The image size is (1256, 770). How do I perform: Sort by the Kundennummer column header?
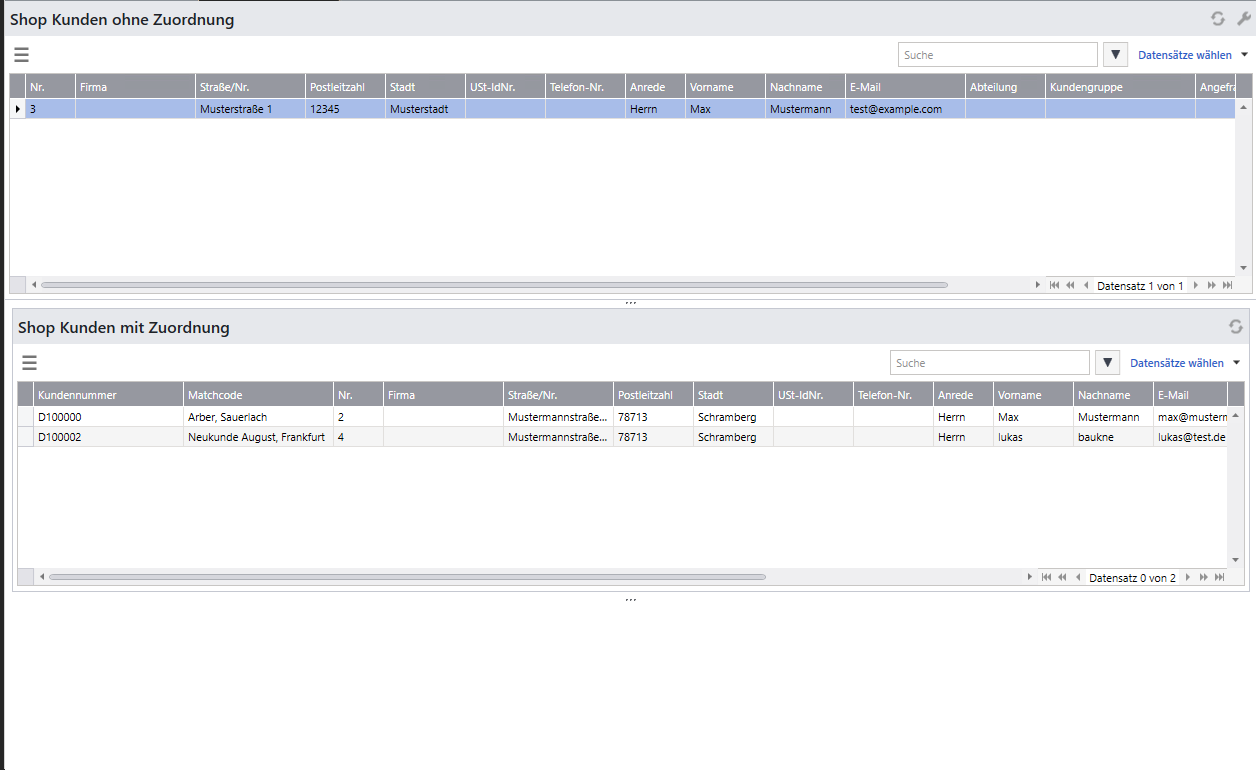coord(108,395)
